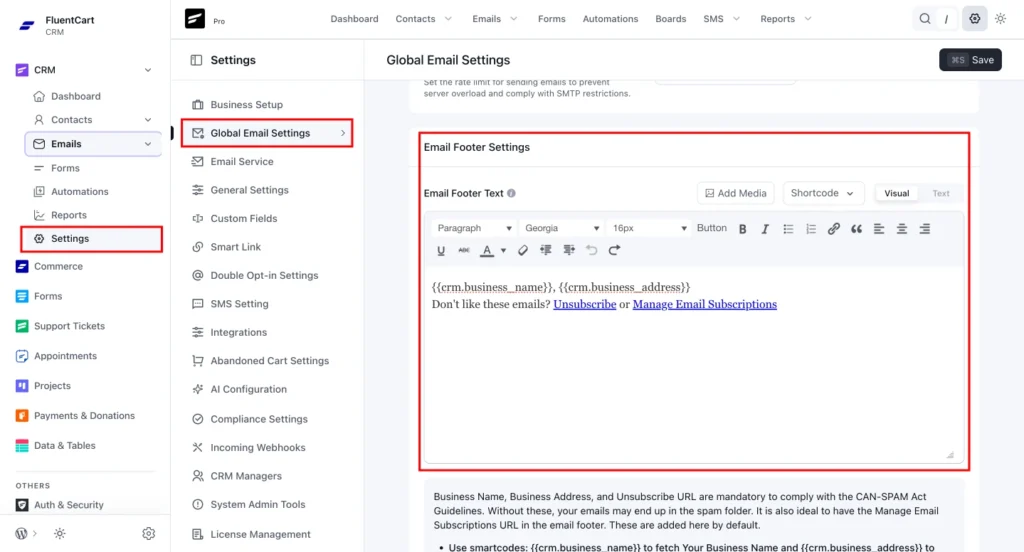Click Manage Email Subscriptions link
1024x552 pixels.
705,304
